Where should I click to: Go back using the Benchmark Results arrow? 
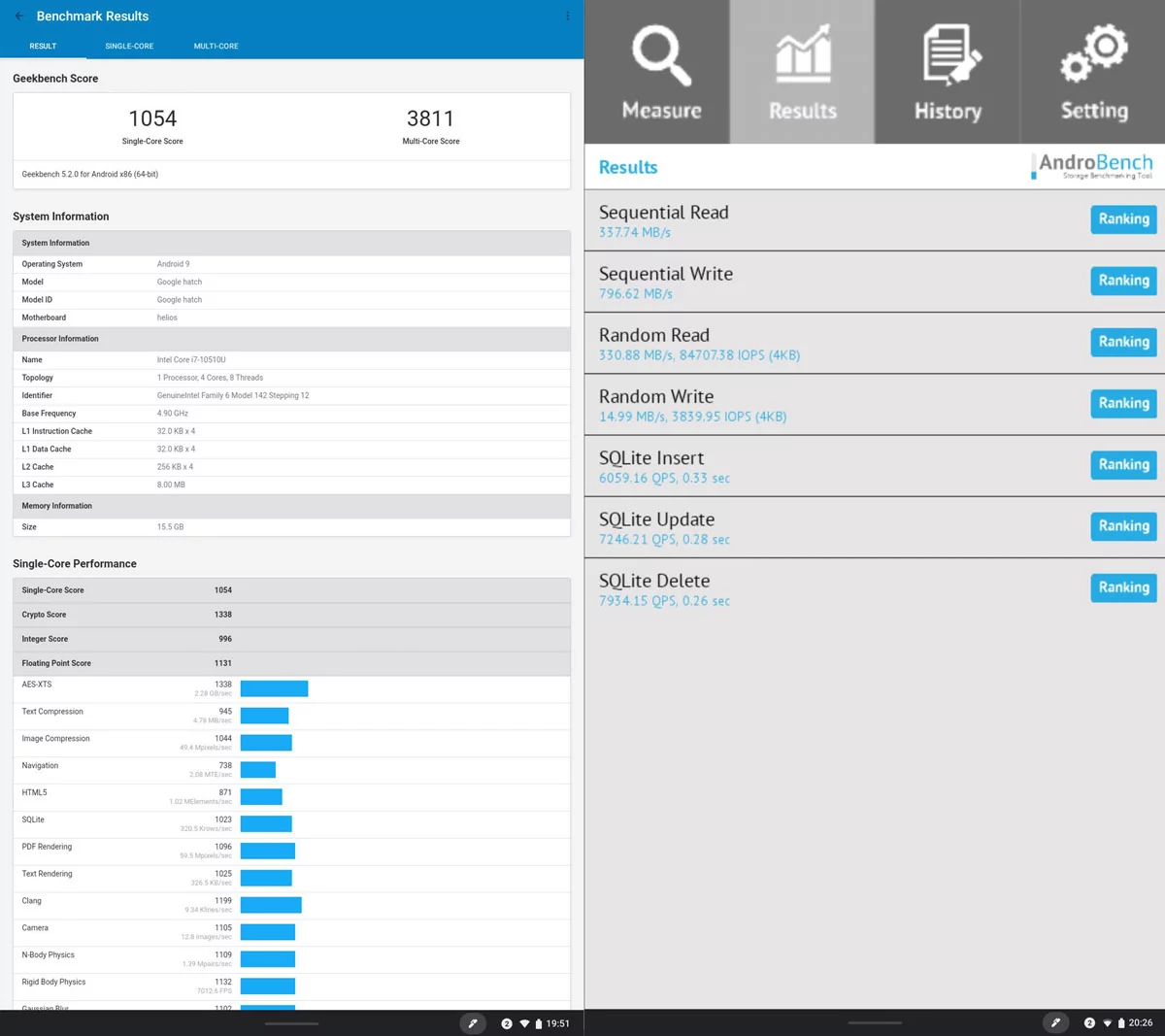pos(19,16)
